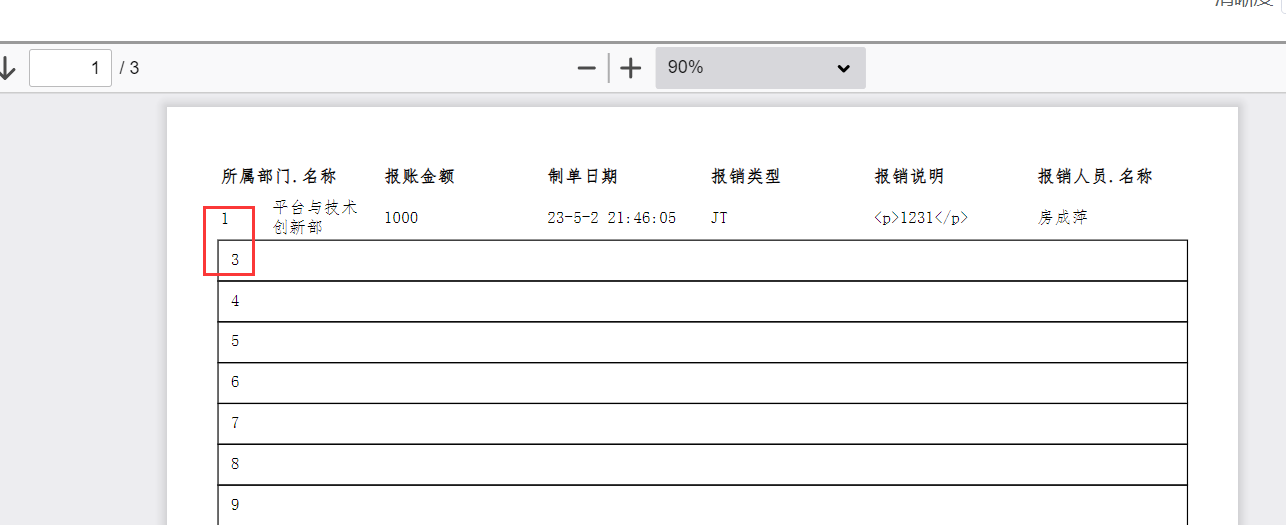This screenshot has height=525, width=1286.
Task: Click the 报销类型 column header
Action: 746,176
